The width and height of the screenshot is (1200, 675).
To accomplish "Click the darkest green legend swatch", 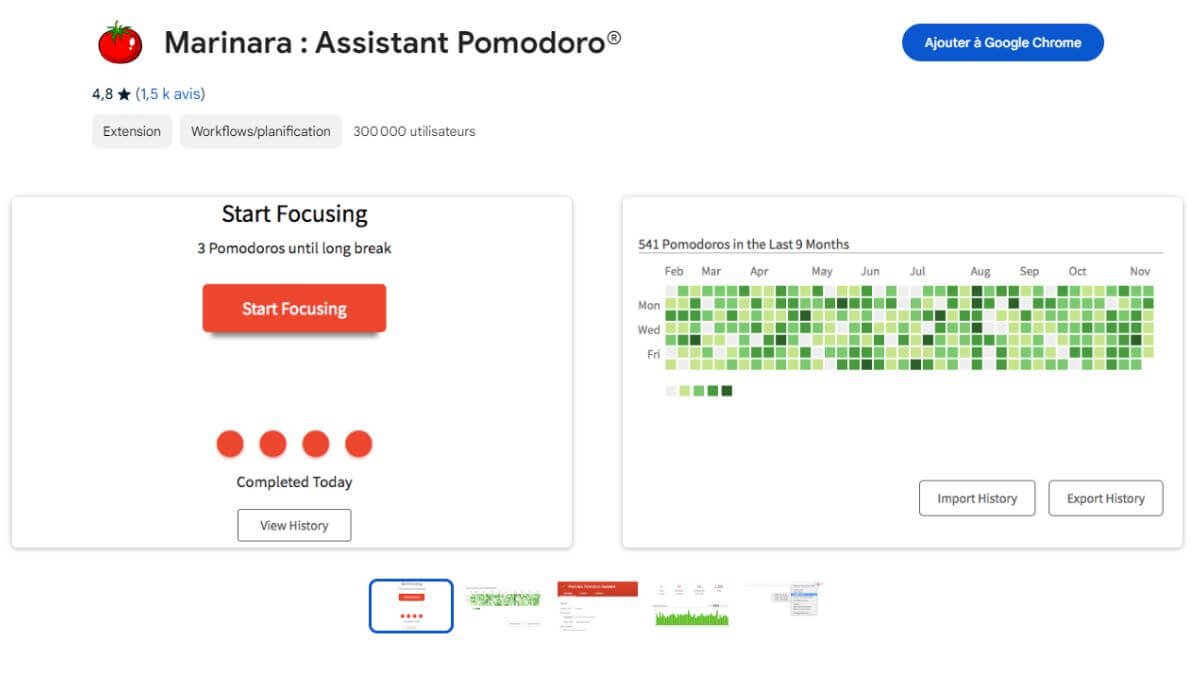I will (x=727, y=391).
